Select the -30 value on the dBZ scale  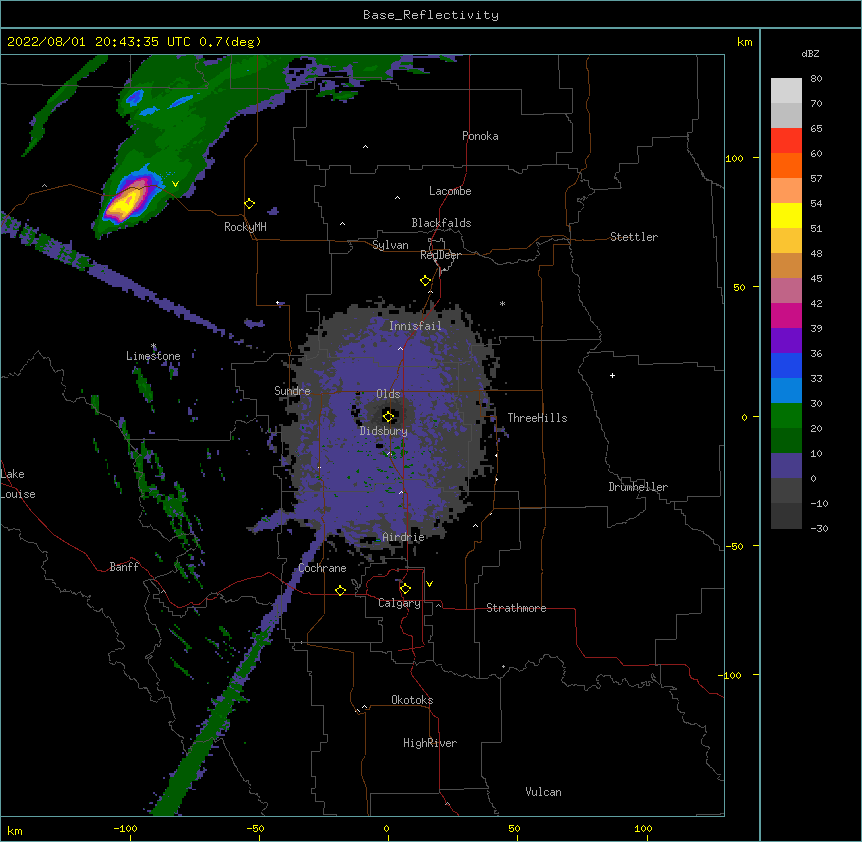819,528
